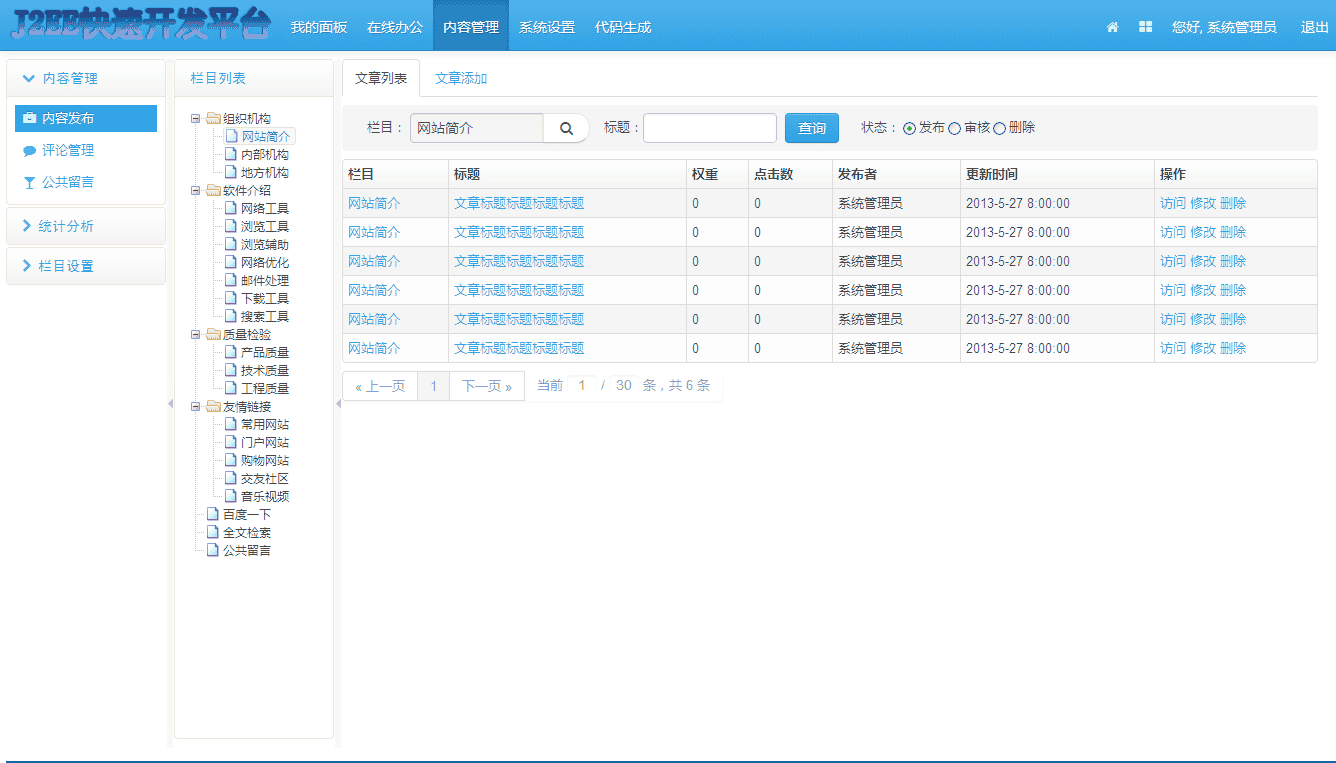Choose the 审核 status option
The width and height of the screenshot is (1336, 763).
coord(952,127)
